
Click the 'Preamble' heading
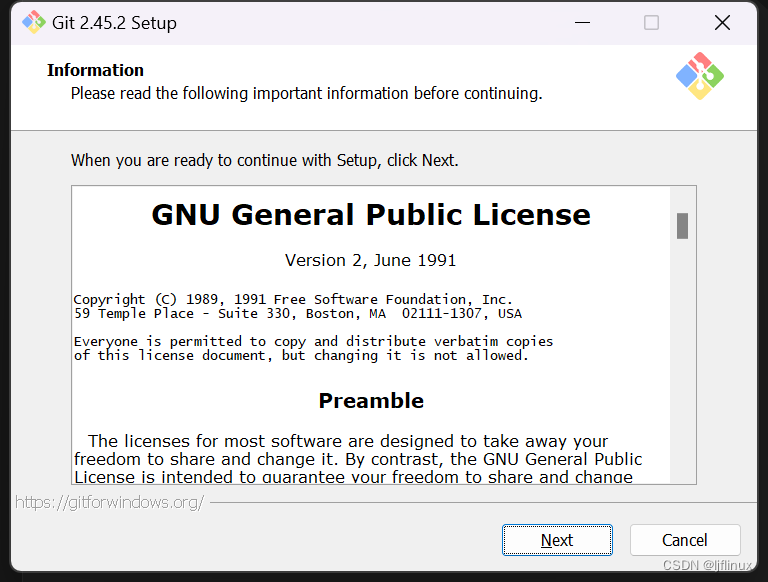click(371, 401)
